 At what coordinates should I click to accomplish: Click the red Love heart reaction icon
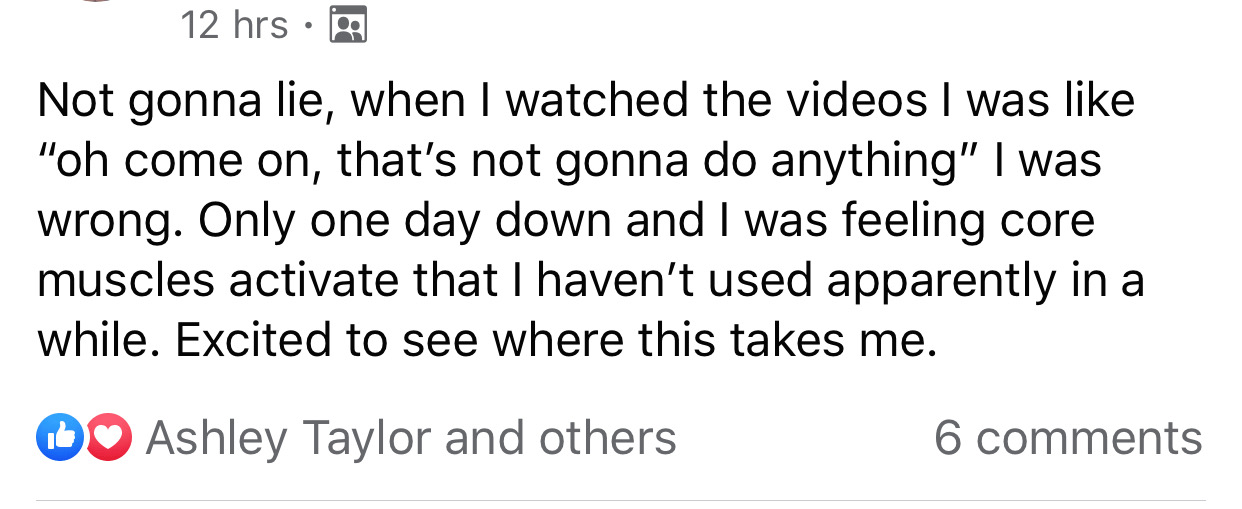(107, 438)
